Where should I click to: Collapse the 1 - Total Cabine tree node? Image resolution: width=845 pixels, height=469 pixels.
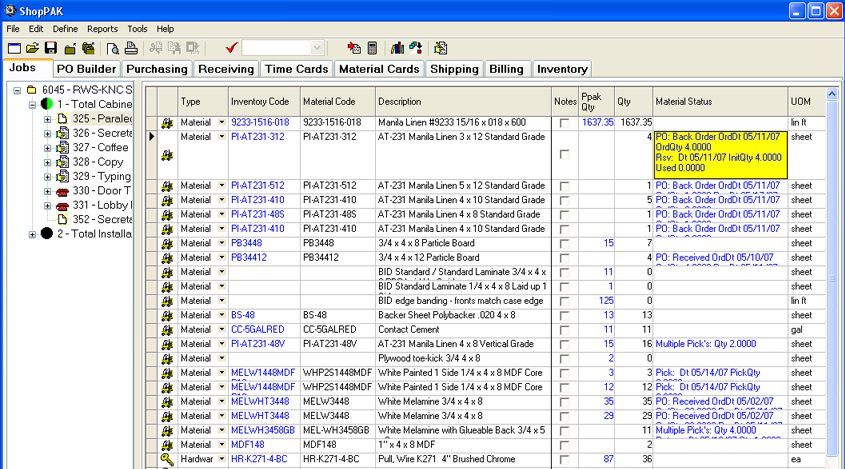coord(32,104)
